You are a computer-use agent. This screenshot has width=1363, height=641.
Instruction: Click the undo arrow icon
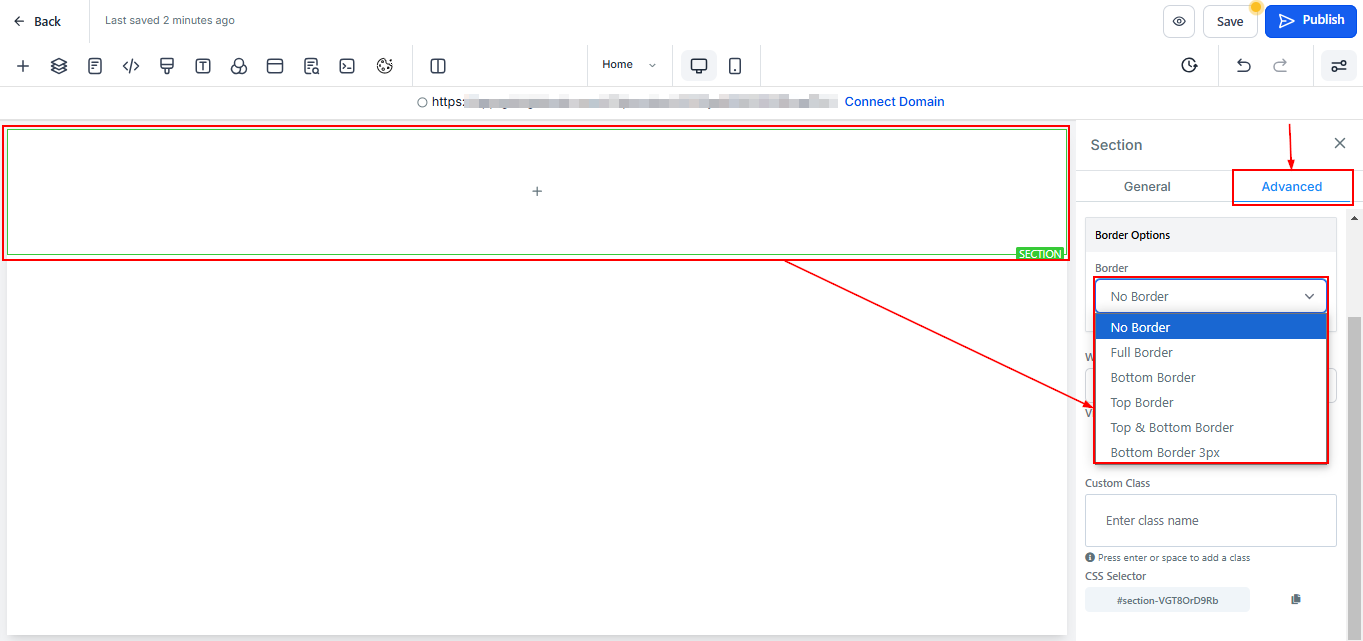(1243, 66)
